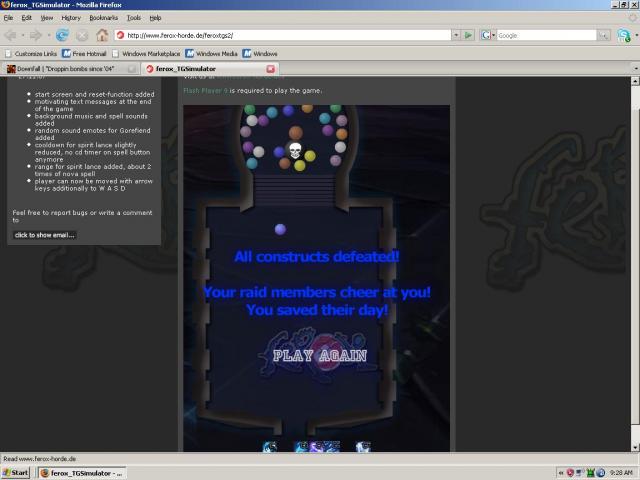Screen dimensions: 640x480
Task: Open the Back history dropdown arrow
Action: [x=22, y=36]
